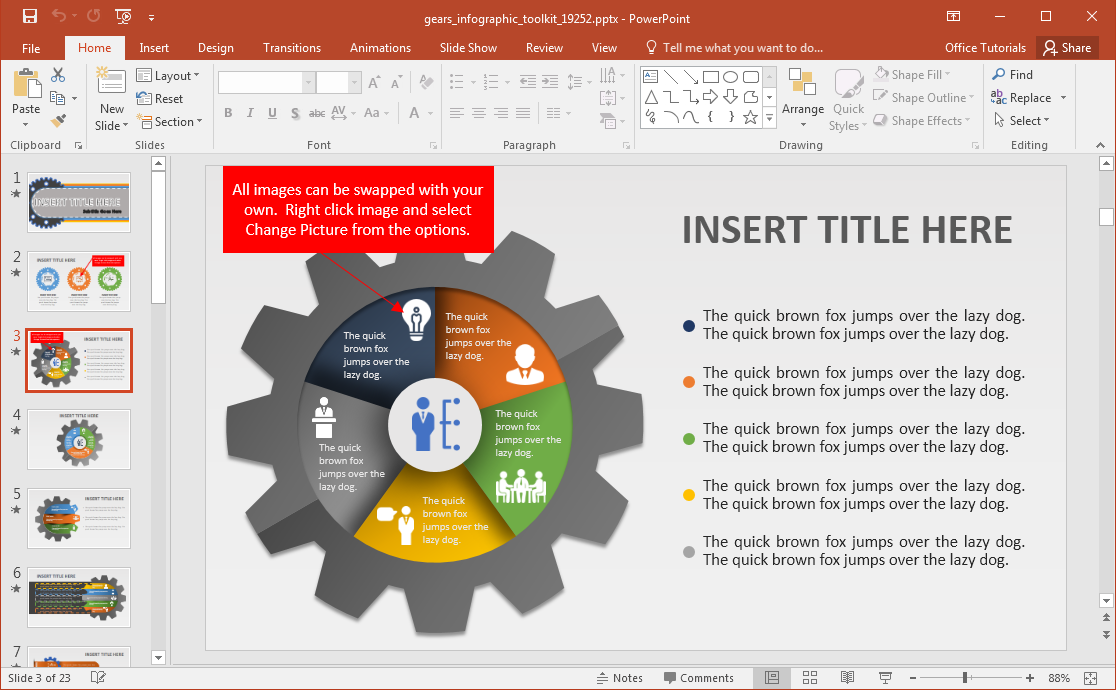Open the Arrange tool
This screenshot has width=1116, height=690.
coord(802,98)
